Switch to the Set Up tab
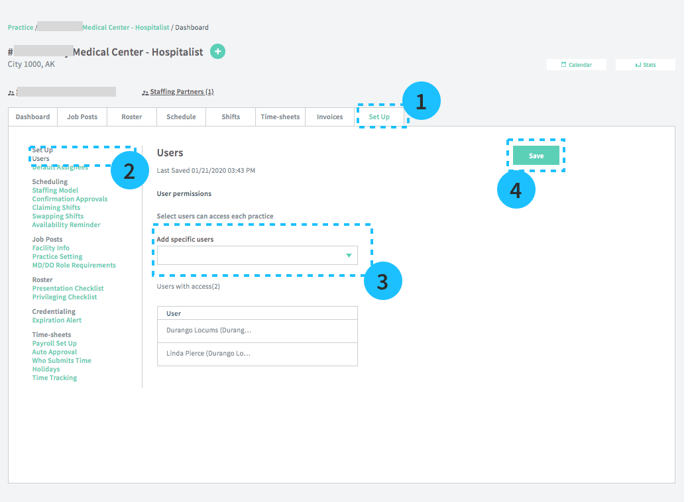The width and height of the screenshot is (688, 502). click(x=379, y=117)
